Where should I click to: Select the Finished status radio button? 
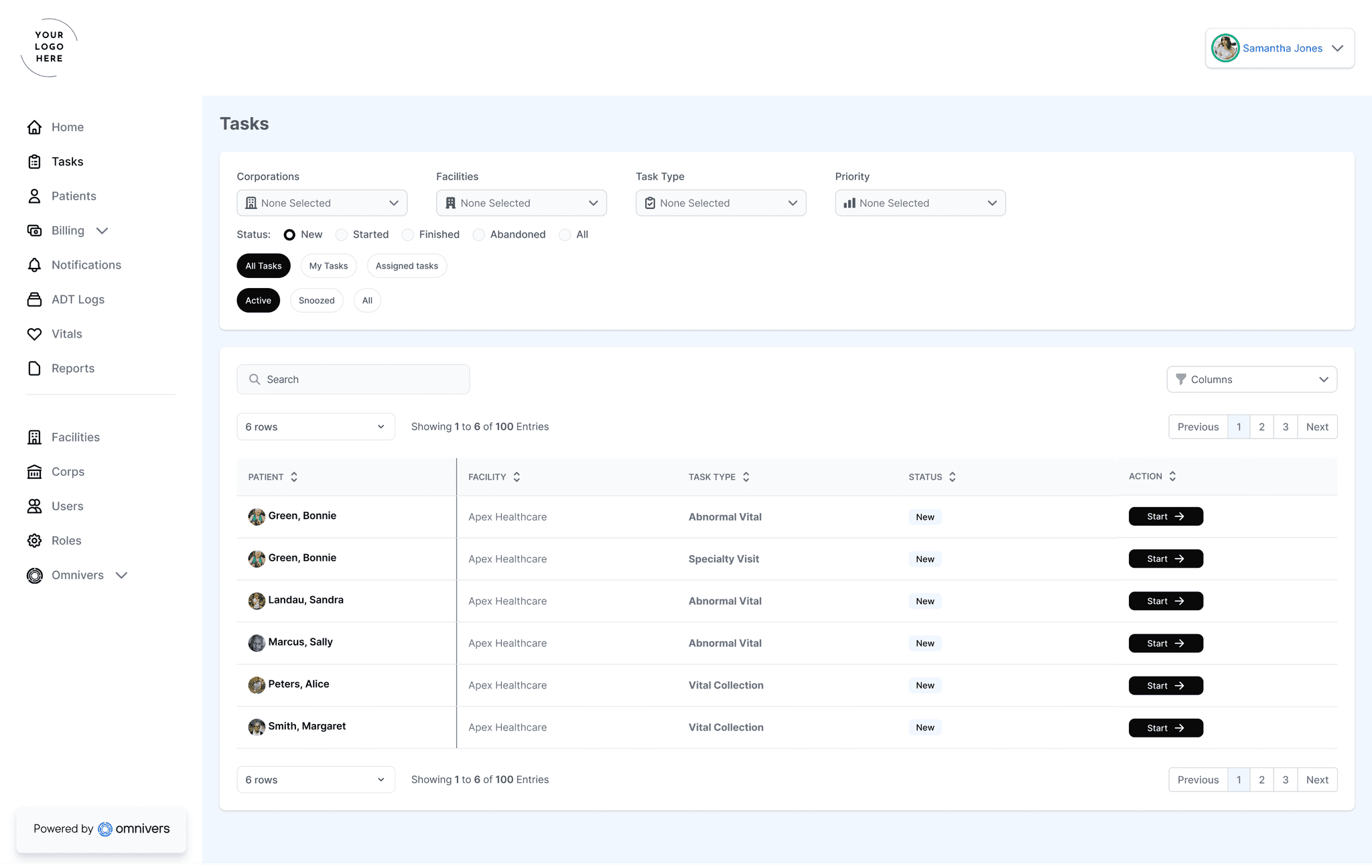click(408, 234)
